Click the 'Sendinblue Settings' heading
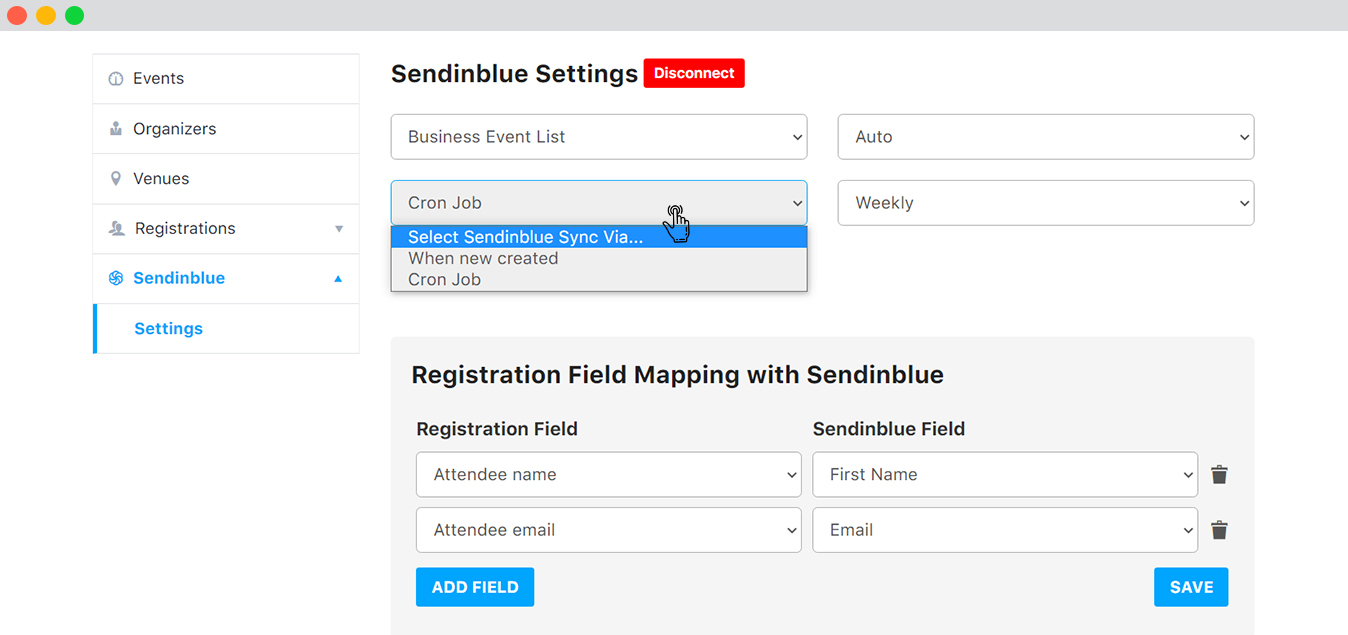1348x635 pixels. [x=514, y=74]
